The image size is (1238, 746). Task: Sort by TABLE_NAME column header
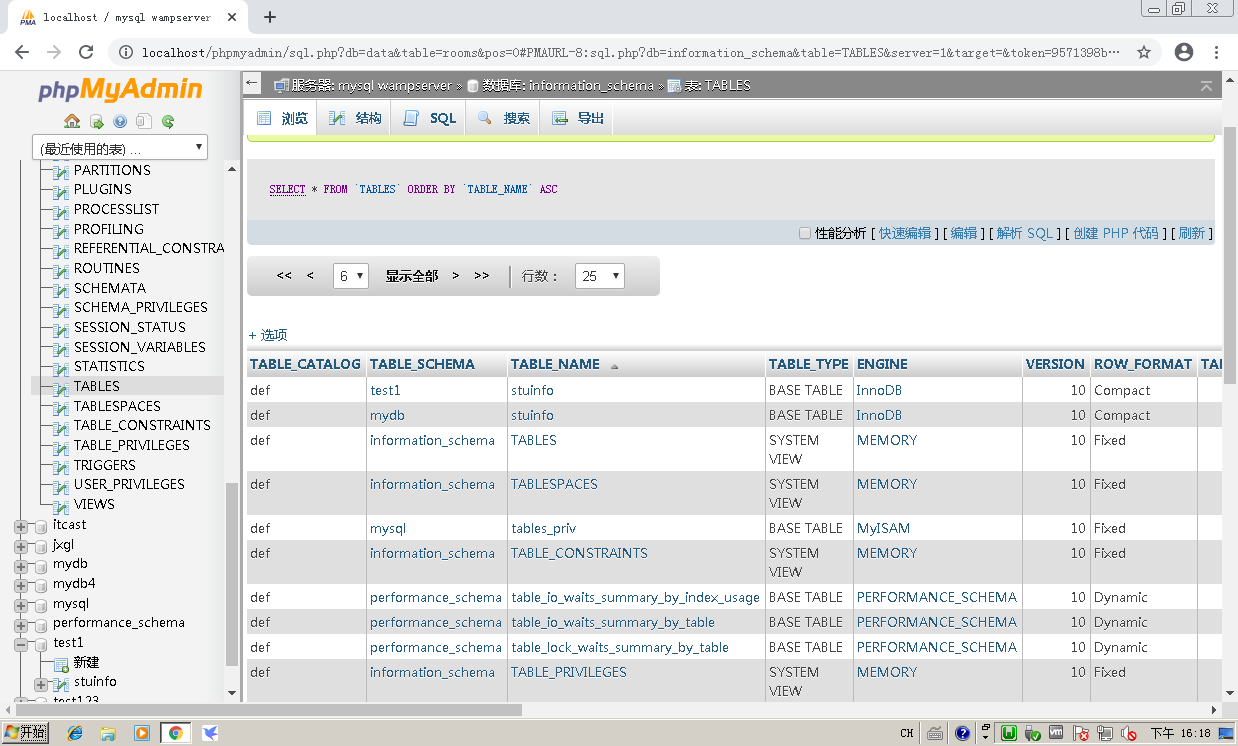[555, 365]
